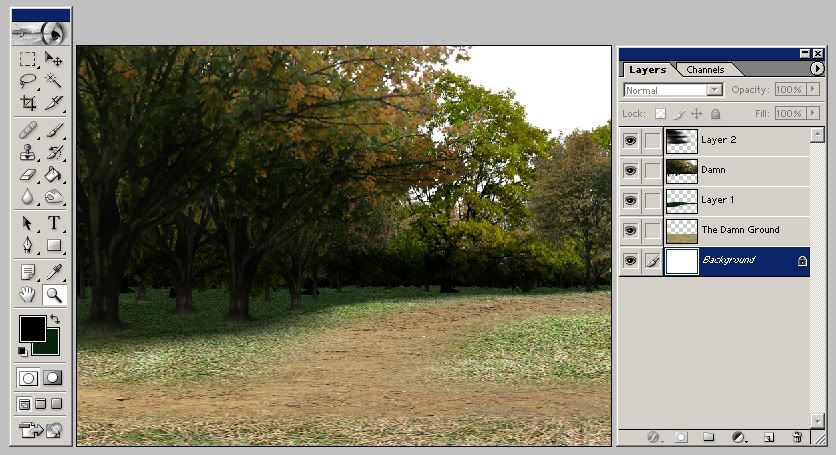Toggle link box for Layer 1

click(x=652, y=201)
